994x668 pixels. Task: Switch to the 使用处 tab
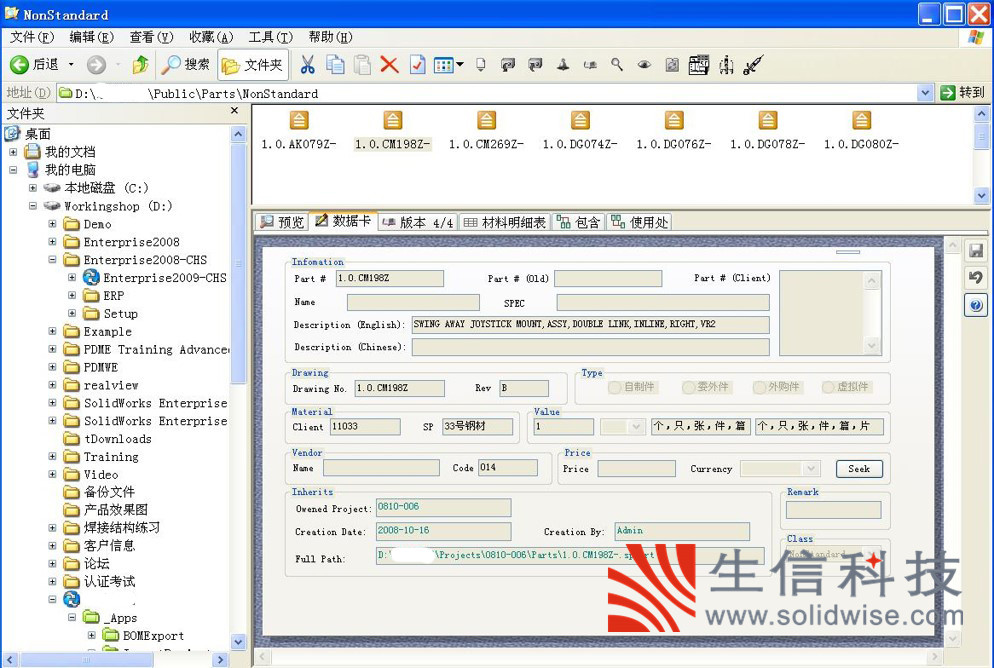point(639,222)
